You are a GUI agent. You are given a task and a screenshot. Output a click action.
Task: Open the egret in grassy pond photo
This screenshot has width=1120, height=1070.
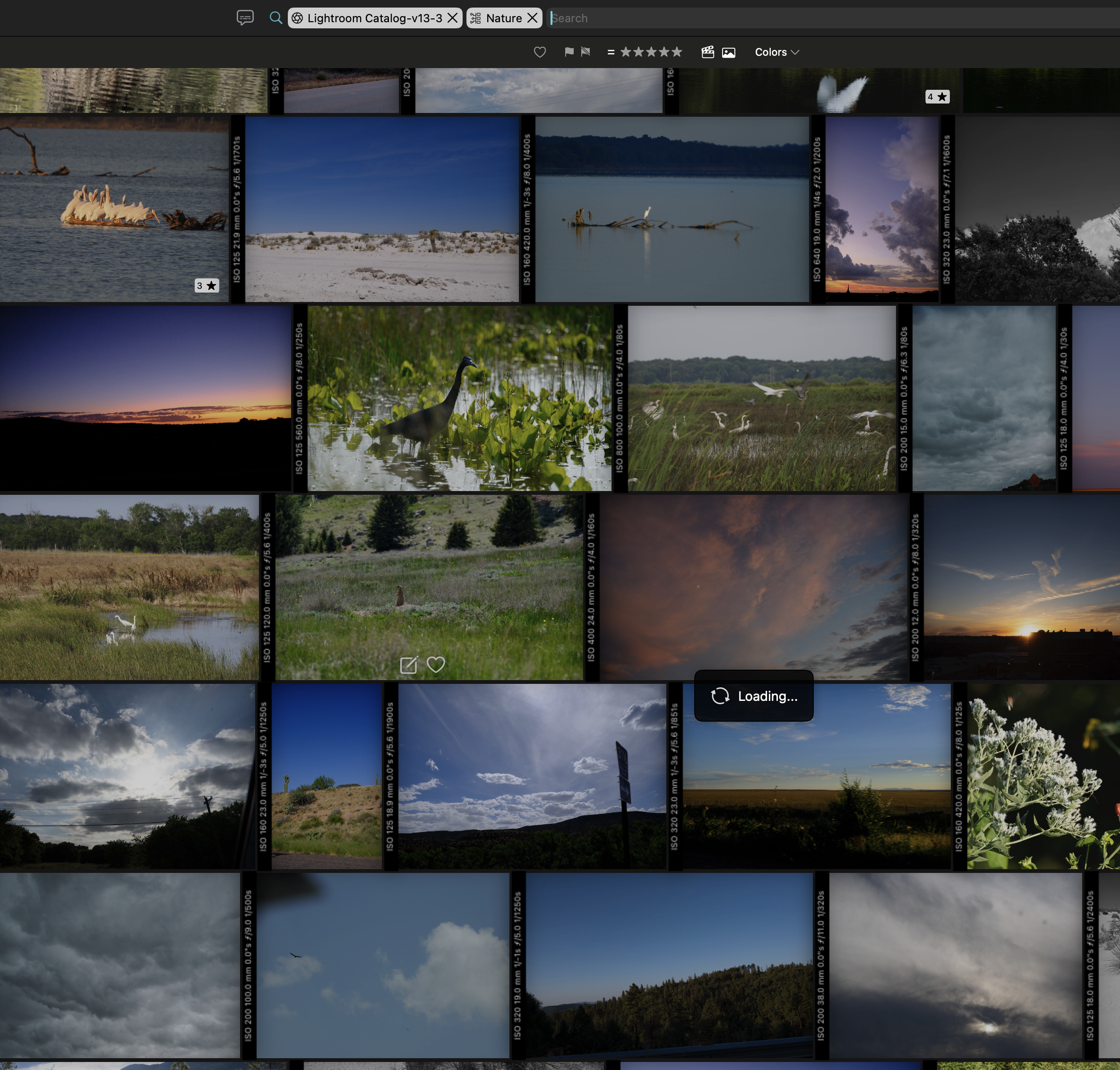coord(129,587)
